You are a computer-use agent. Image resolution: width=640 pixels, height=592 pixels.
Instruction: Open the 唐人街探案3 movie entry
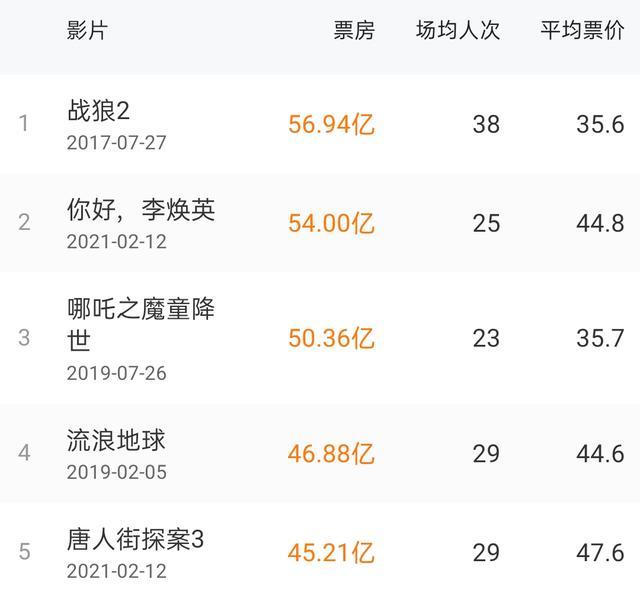pyautogui.click(x=135, y=540)
